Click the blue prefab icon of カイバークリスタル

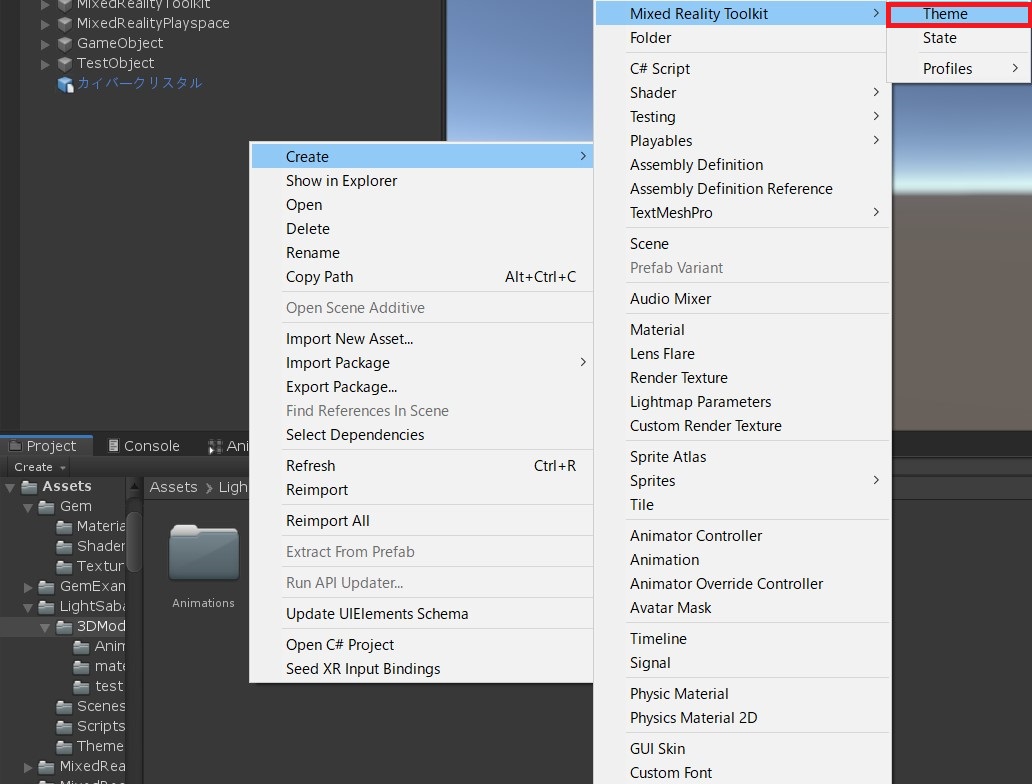pos(65,84)
